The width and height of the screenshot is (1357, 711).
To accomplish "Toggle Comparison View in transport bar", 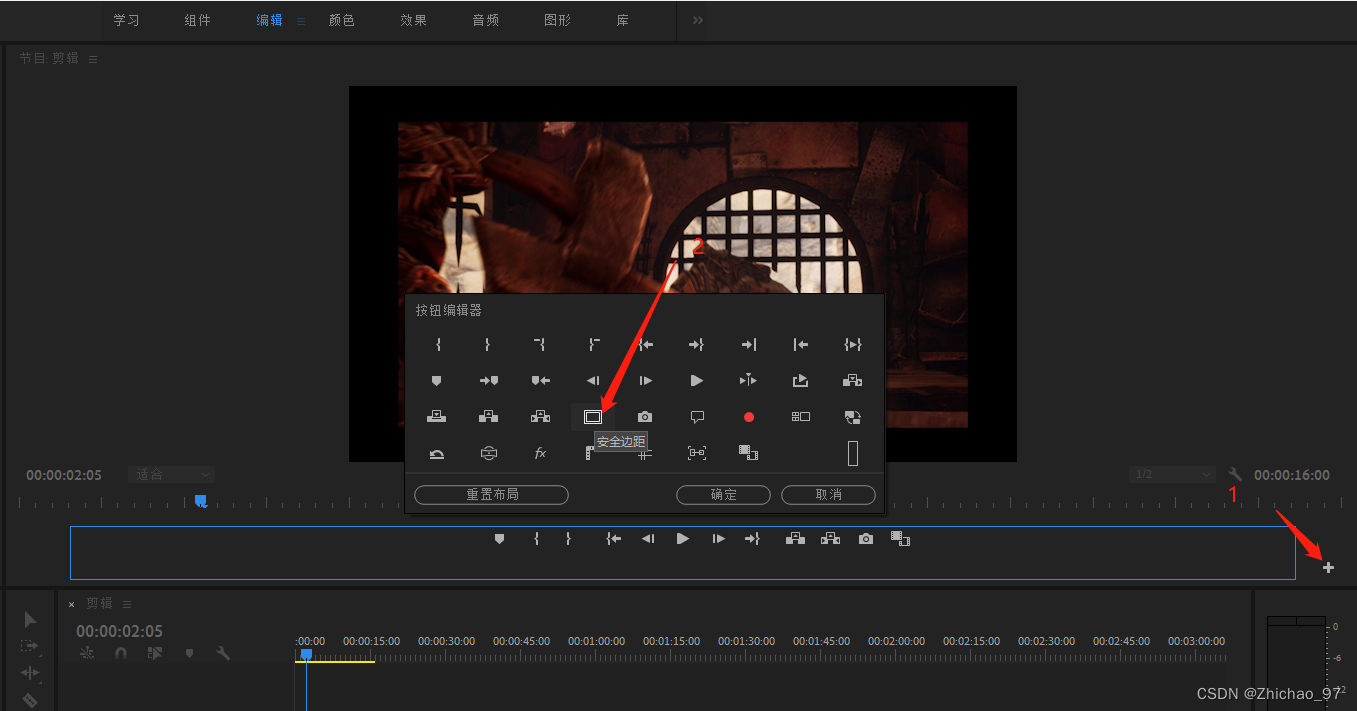I will coord(900,538).
